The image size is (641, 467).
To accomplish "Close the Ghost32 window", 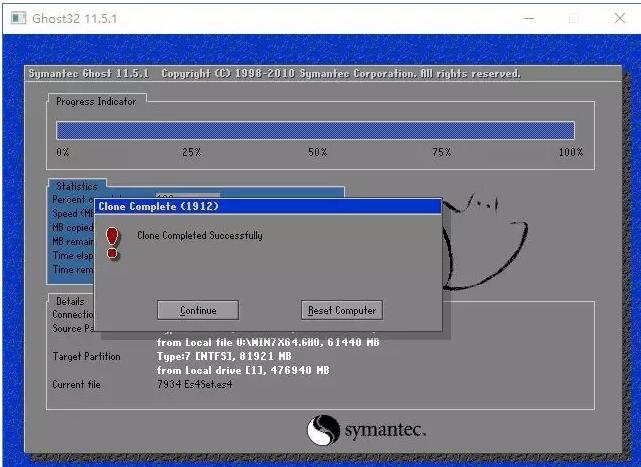I will pyautogui.click(x=620, y=18).
